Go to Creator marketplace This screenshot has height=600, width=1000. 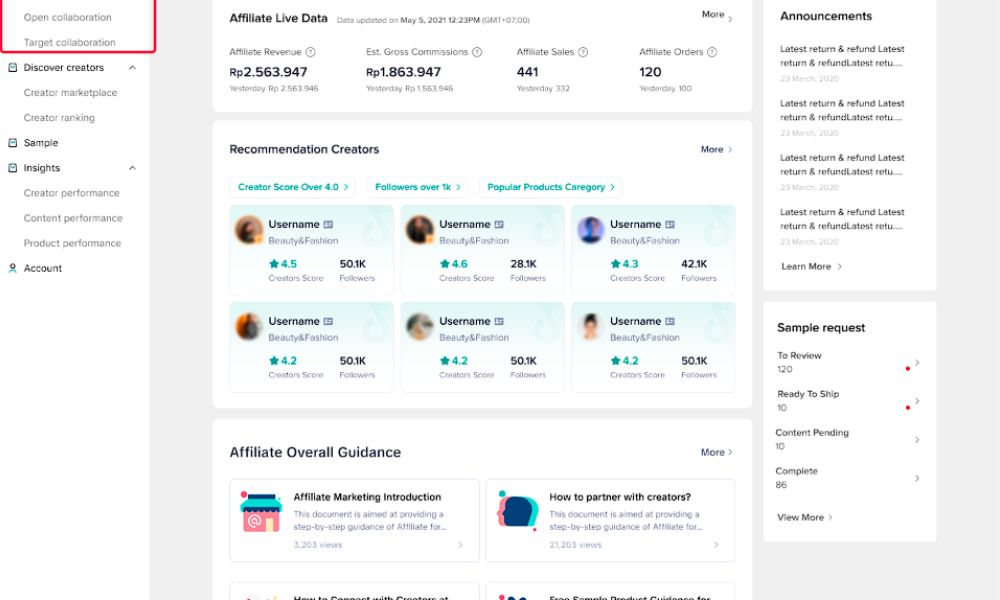click(x=70, y=92)
